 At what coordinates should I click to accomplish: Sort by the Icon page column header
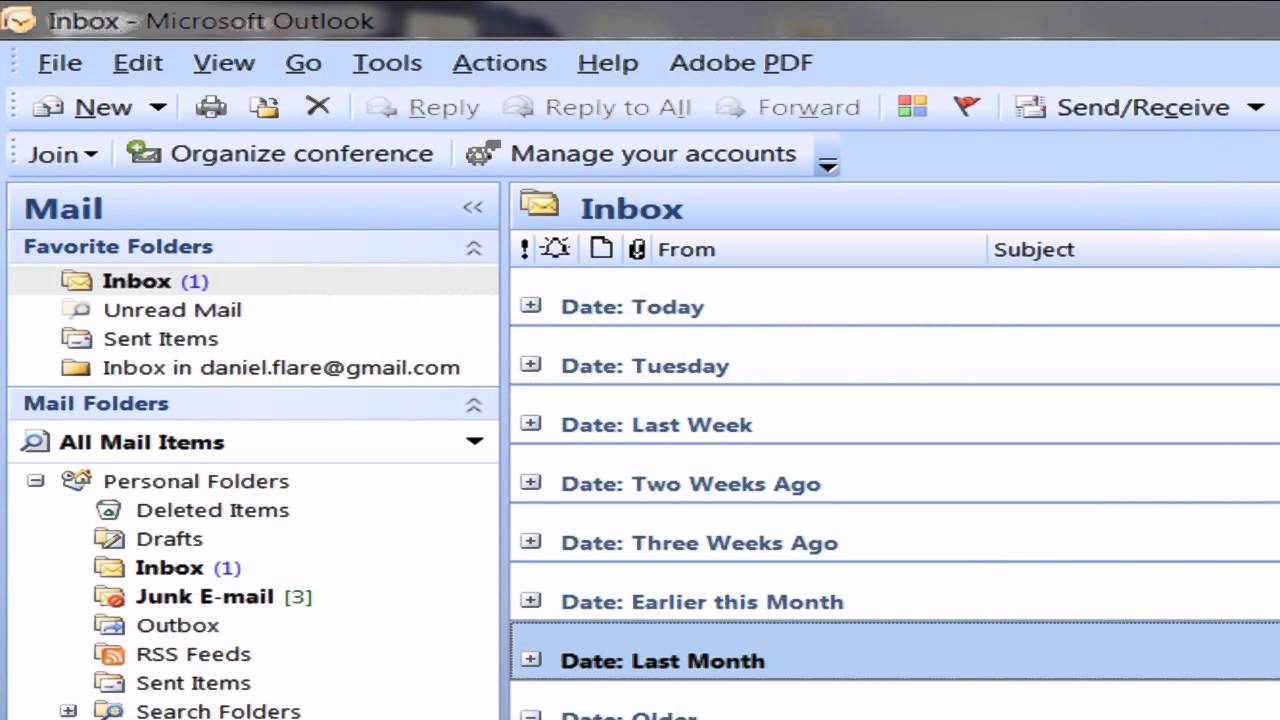pyautogui.click(x=601, y=249)
